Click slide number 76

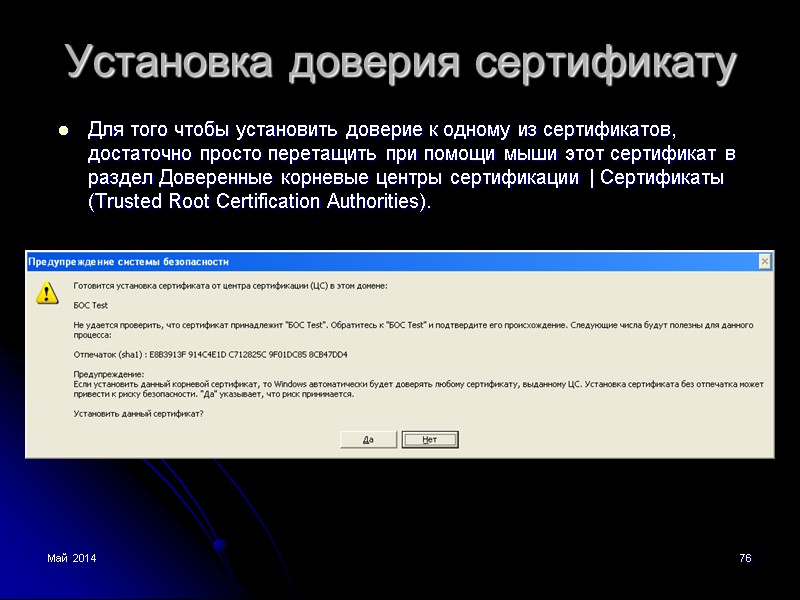(x=745, y=558)
